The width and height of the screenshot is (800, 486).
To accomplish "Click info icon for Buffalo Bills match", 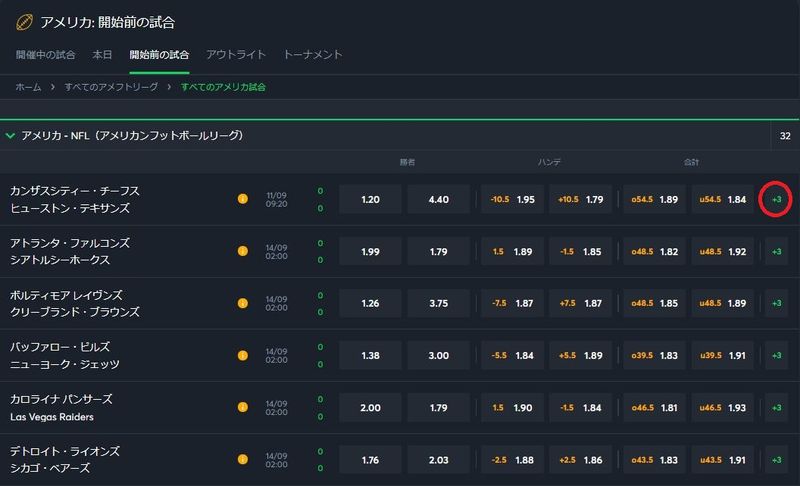I will [242, 355].
